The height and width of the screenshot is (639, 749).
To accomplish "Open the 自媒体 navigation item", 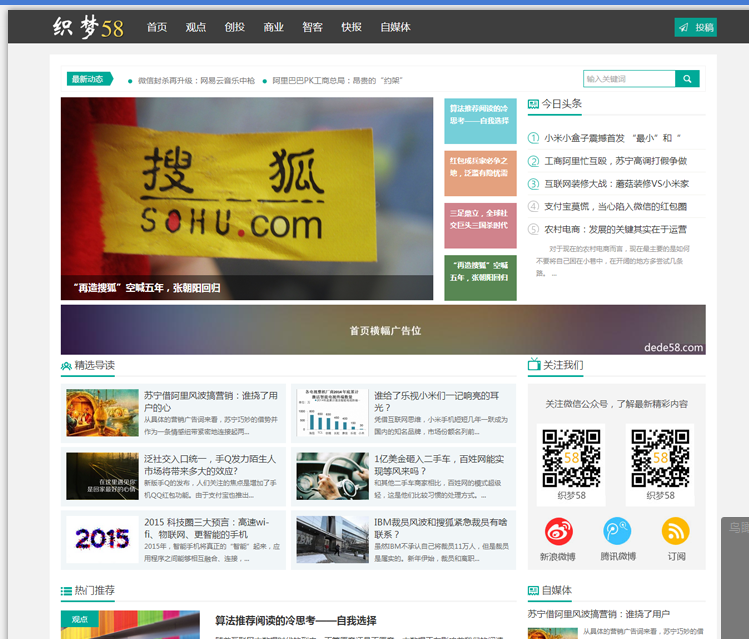I will point(395,27).
